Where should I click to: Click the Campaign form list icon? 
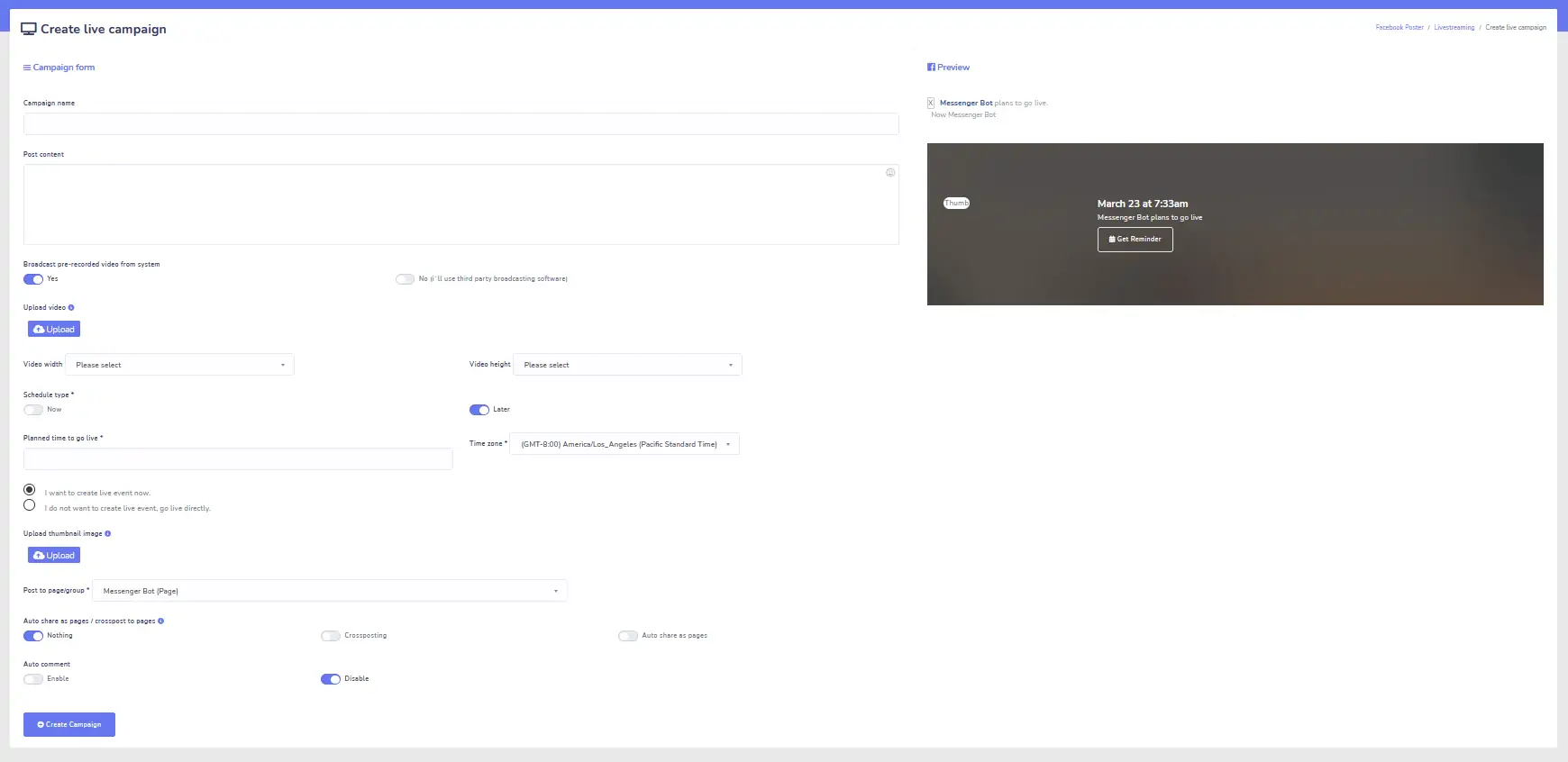pos(27,68)
